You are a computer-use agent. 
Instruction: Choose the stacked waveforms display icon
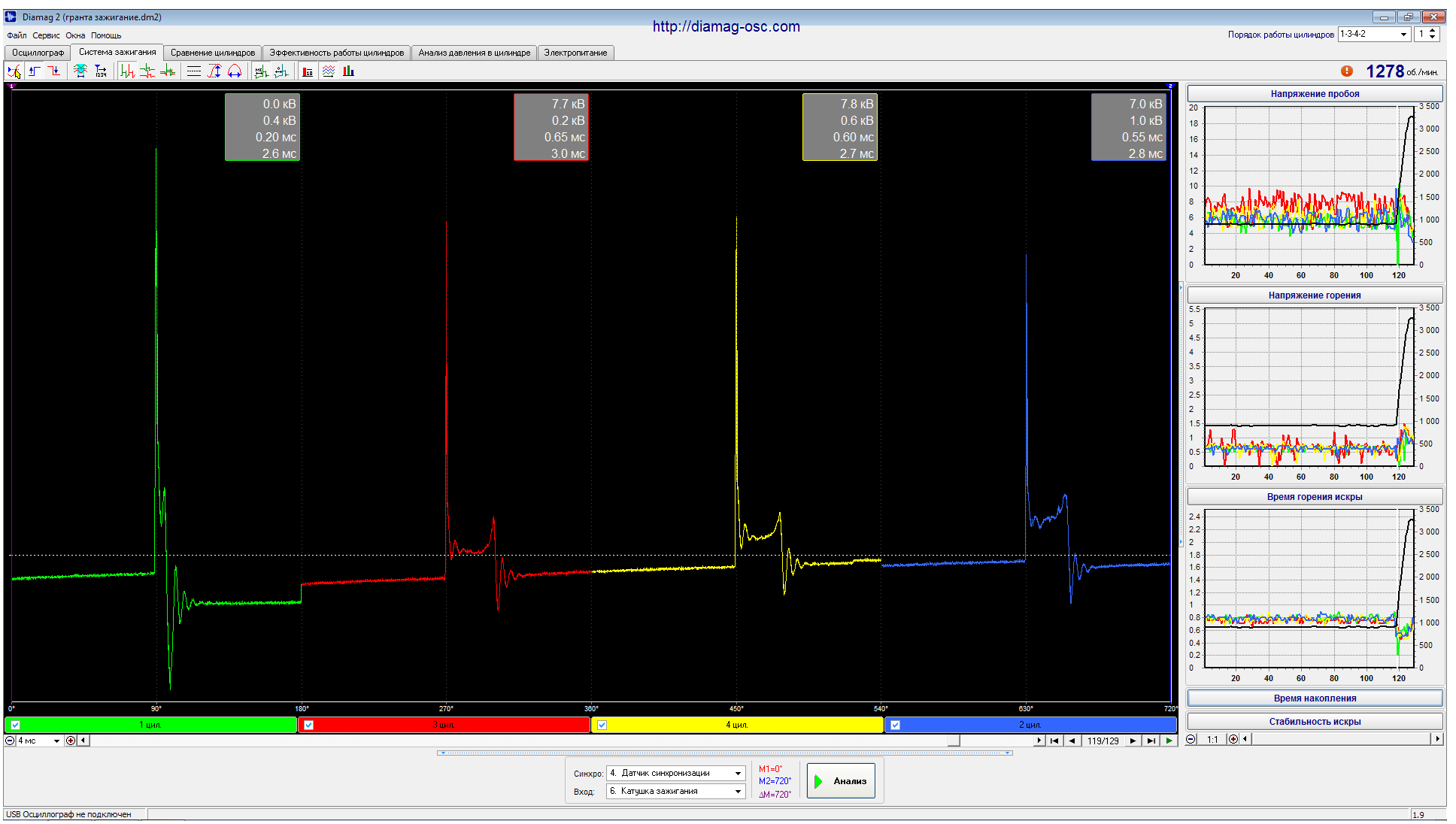point(148,71)
